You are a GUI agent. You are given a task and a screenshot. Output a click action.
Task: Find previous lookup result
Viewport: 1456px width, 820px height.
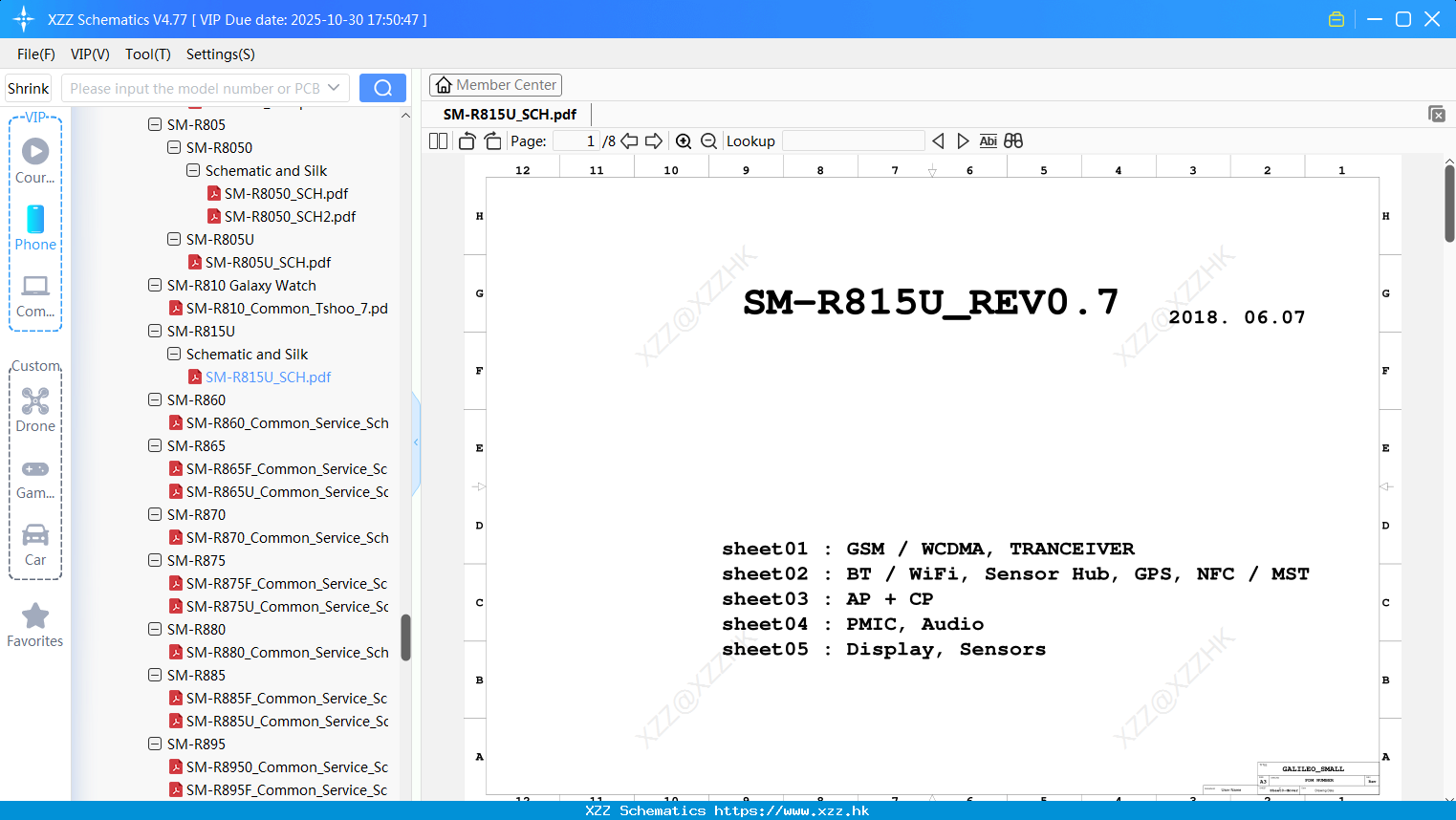(x=938, y=141)
